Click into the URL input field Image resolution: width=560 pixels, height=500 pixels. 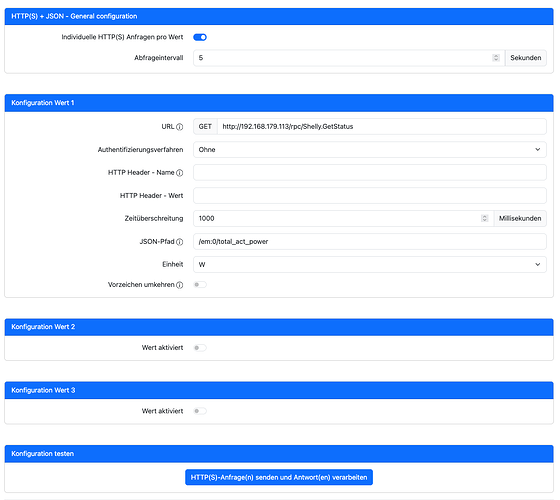pyautogui.click(x=382, y=126)
